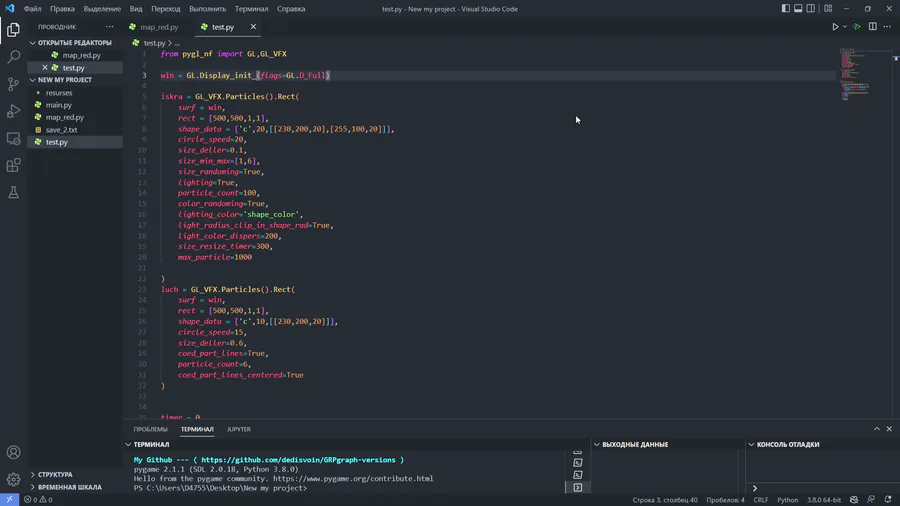Switch to the map_red.py editor tab
Viewport: 900px width, 506px height.
point(159,27)
